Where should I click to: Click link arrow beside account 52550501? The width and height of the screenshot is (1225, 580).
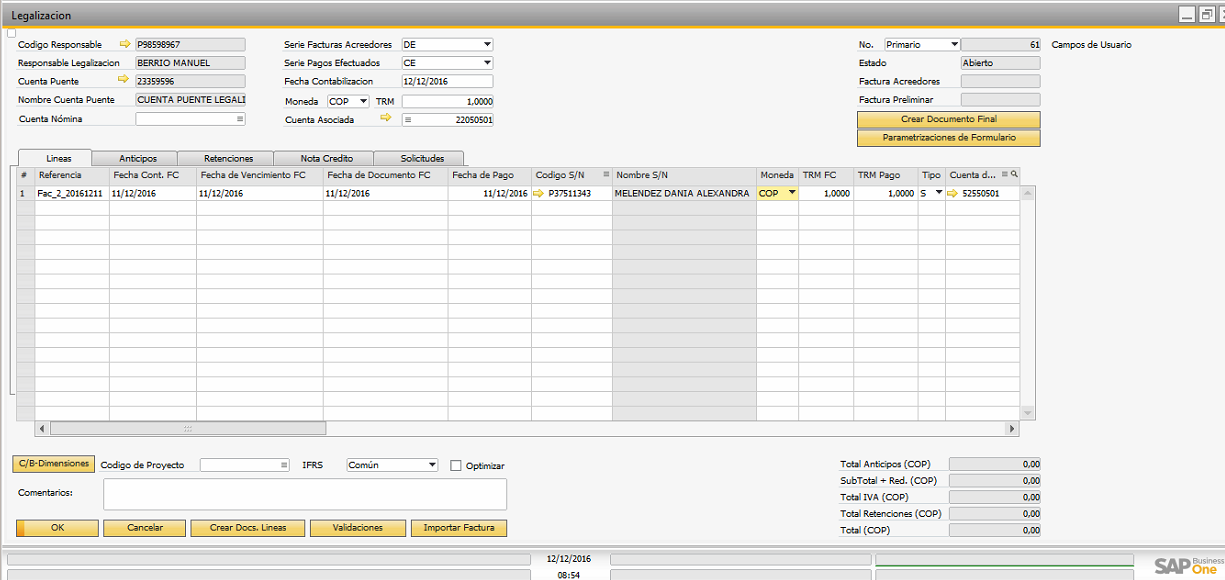pos(953,194)
